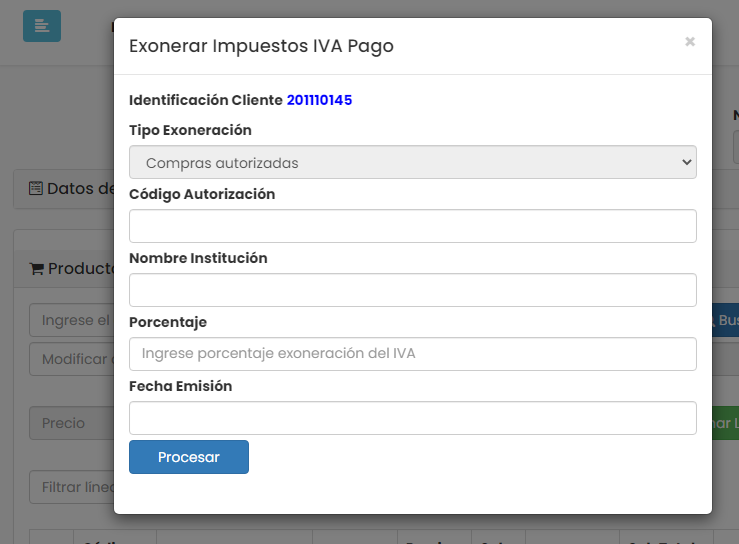Click the dialog title Exonerar Impuestos IVA Pago
This screenshot has width=739, height=544.
(261, 46)
